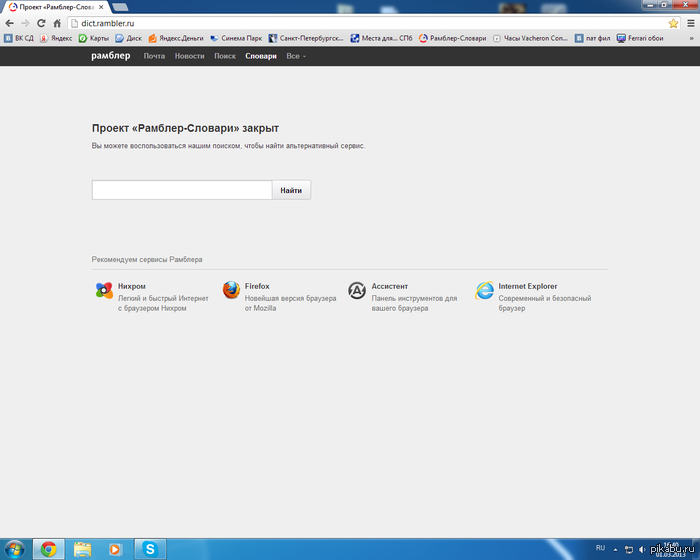The height and width of the screenshot is (560, 700).
Task: Click into the Rambler search text field
Action: pos(182,190)
